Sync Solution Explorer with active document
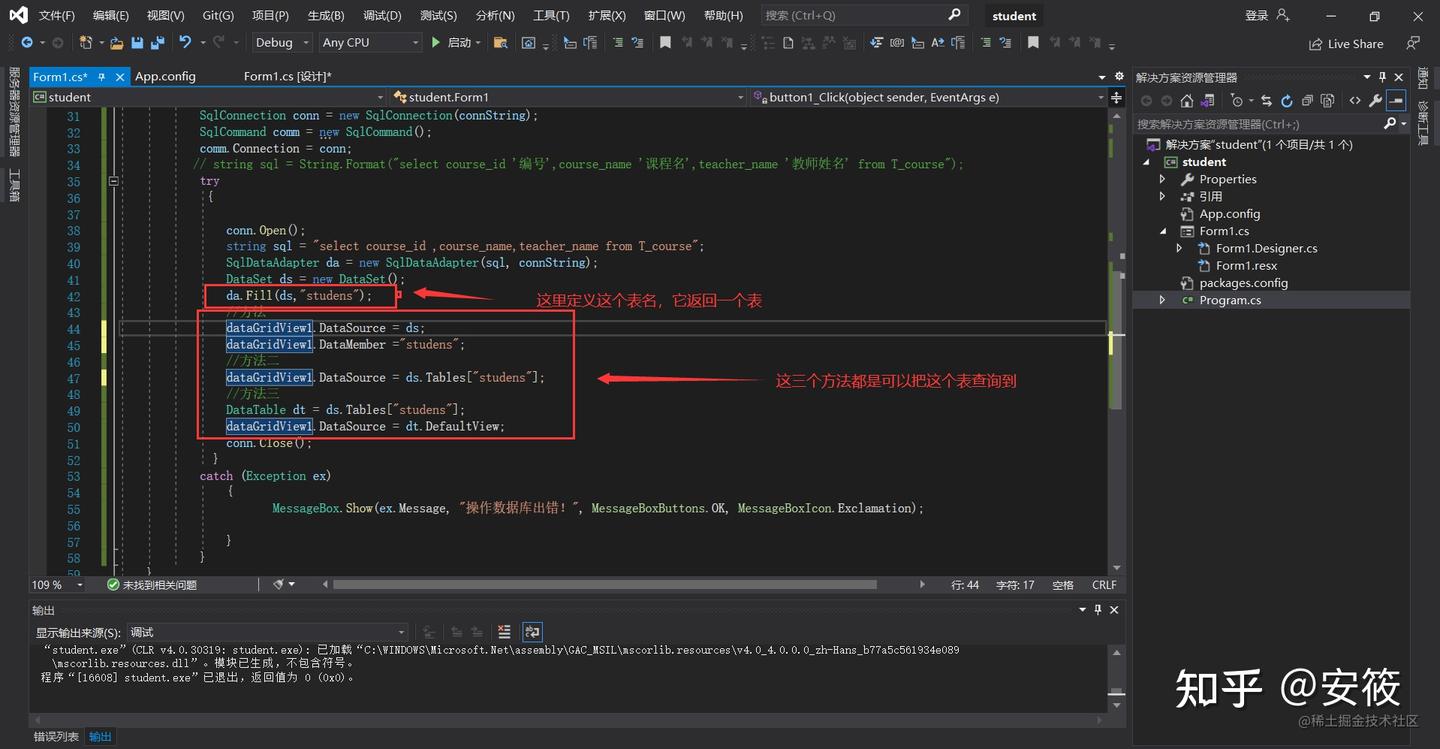The width and height of the screenshot is (1440, 749). pos(1267,101)
